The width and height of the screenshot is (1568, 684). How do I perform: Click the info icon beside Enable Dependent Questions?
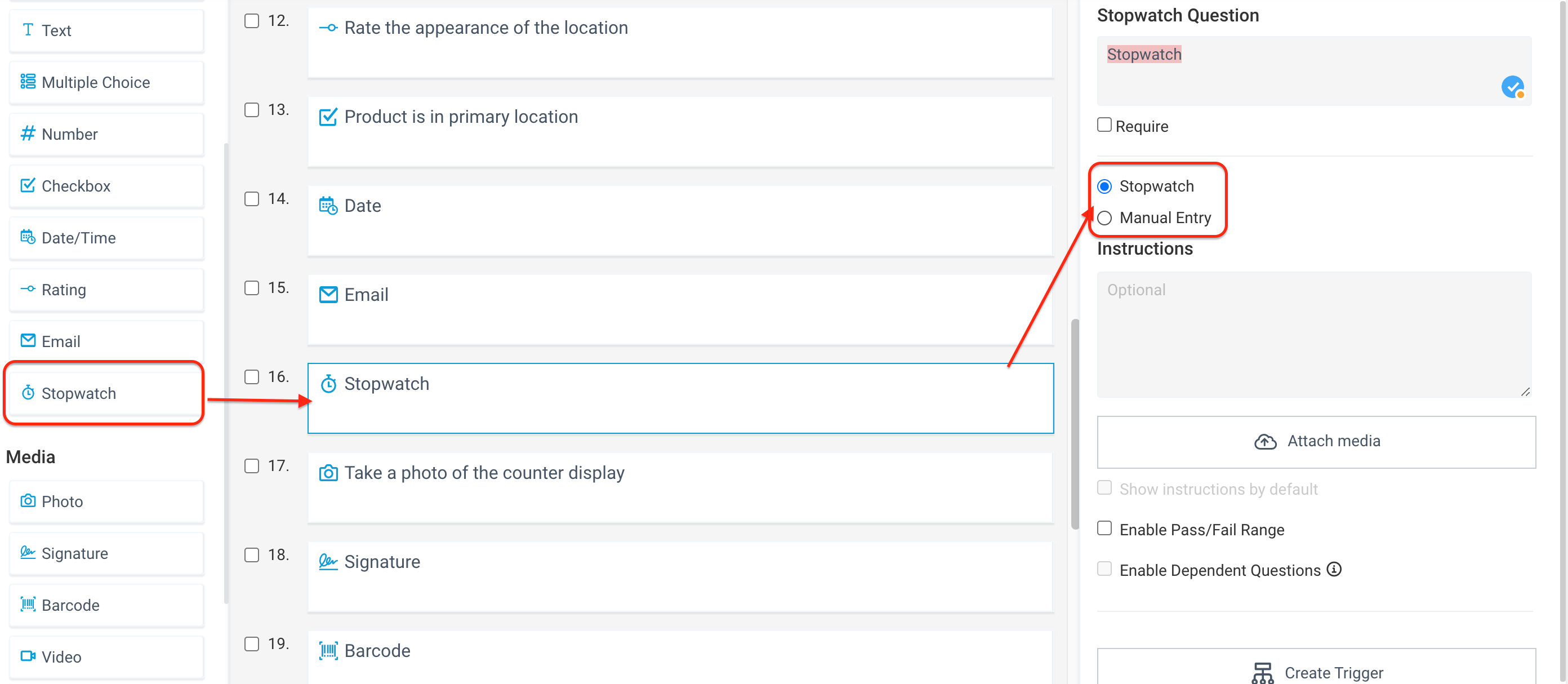pos(1334,570)
